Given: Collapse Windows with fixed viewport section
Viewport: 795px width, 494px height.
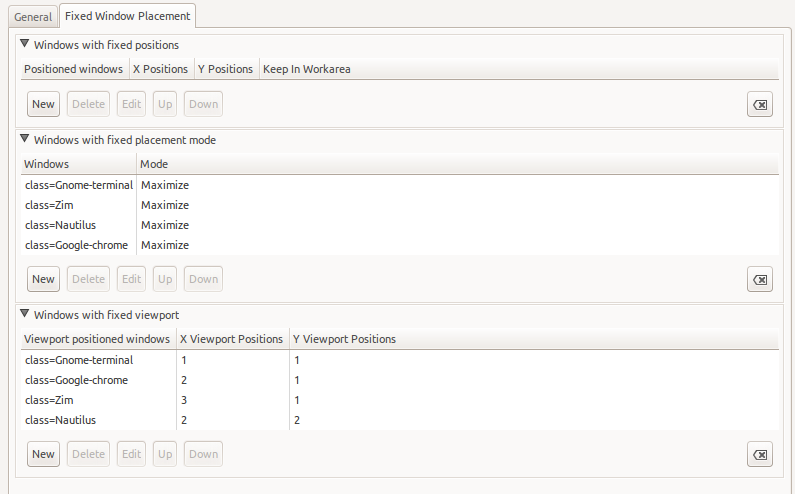Looking at the screenshot, I should tap(25, 314).
